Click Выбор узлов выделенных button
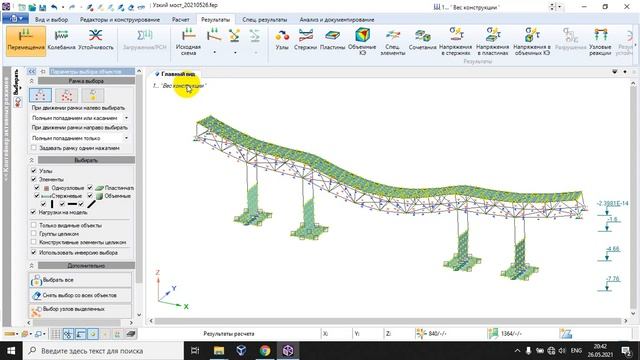This screenshot has width=640, height=360. coord(80,310)
